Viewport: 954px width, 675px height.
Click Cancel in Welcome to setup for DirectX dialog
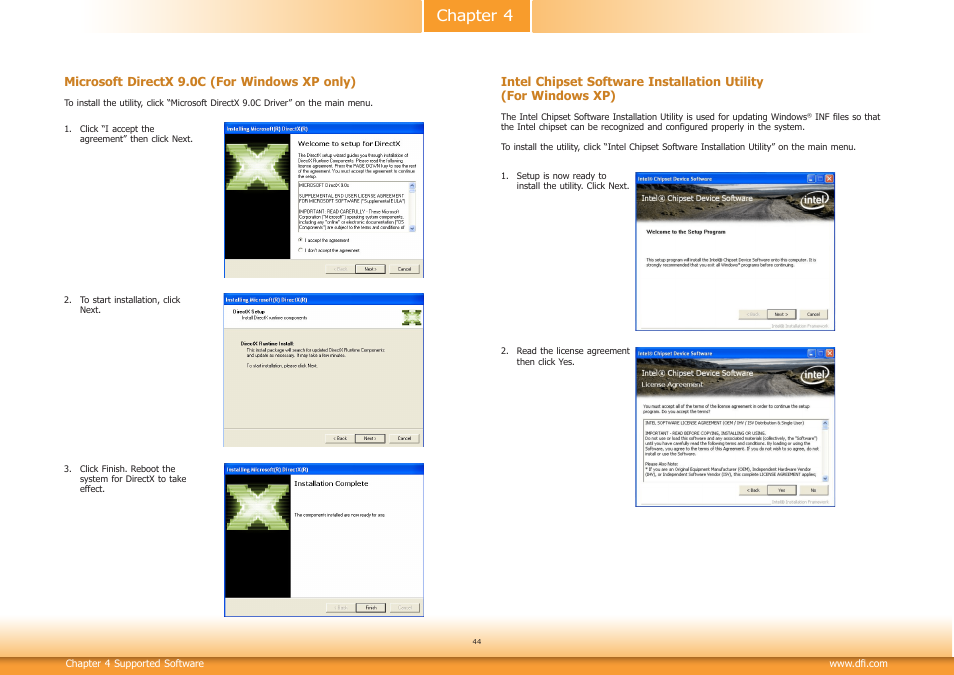click(405, 268)
